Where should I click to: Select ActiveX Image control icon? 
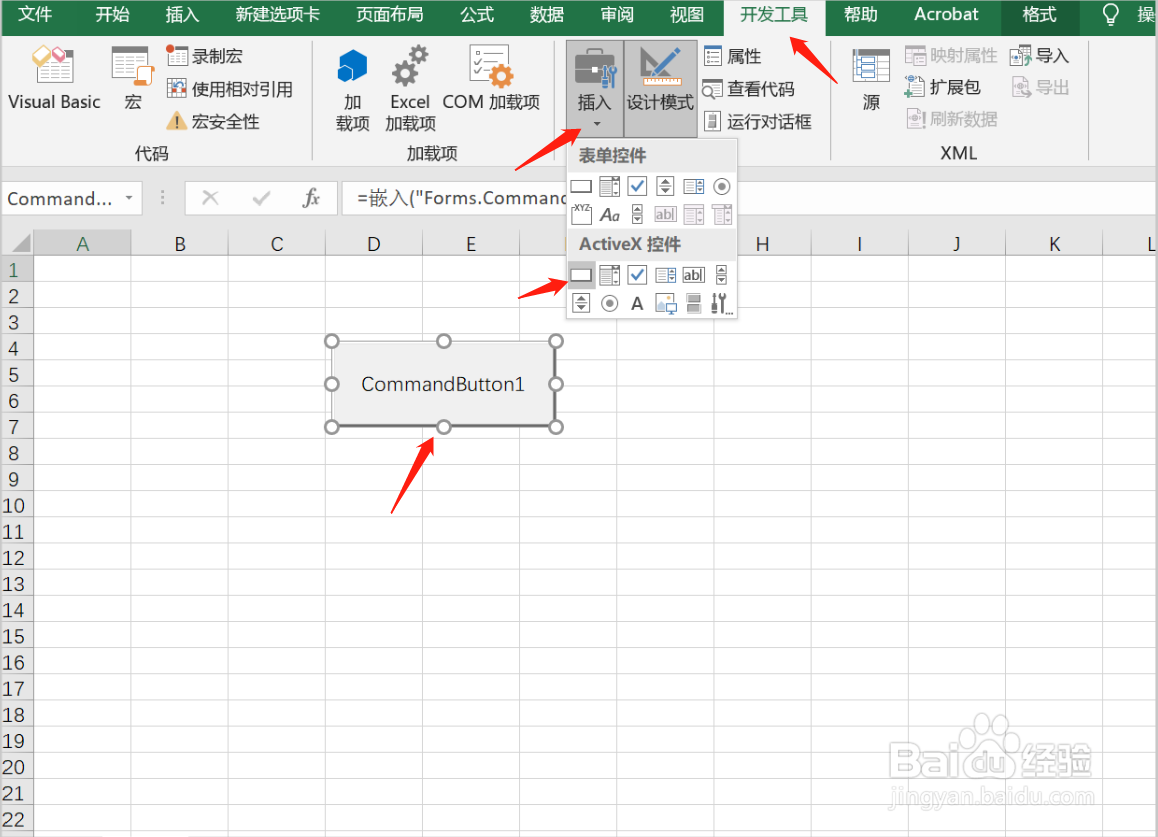click(x=665, y=303)
